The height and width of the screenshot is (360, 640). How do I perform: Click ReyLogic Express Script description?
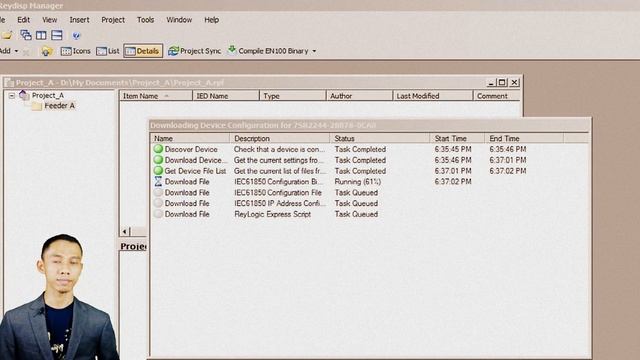tap(272, 214)
